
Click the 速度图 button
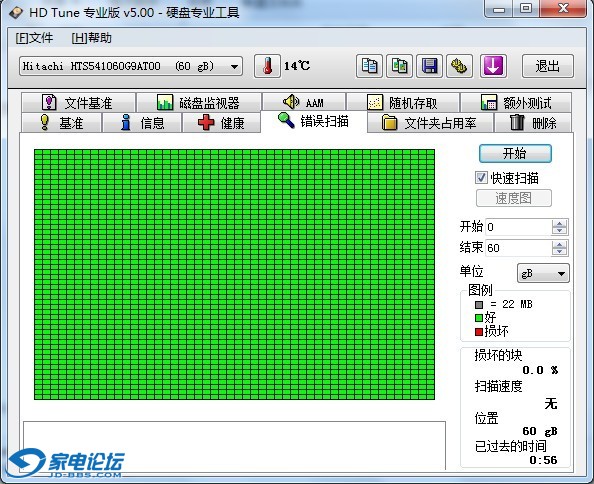pos(514,198)
